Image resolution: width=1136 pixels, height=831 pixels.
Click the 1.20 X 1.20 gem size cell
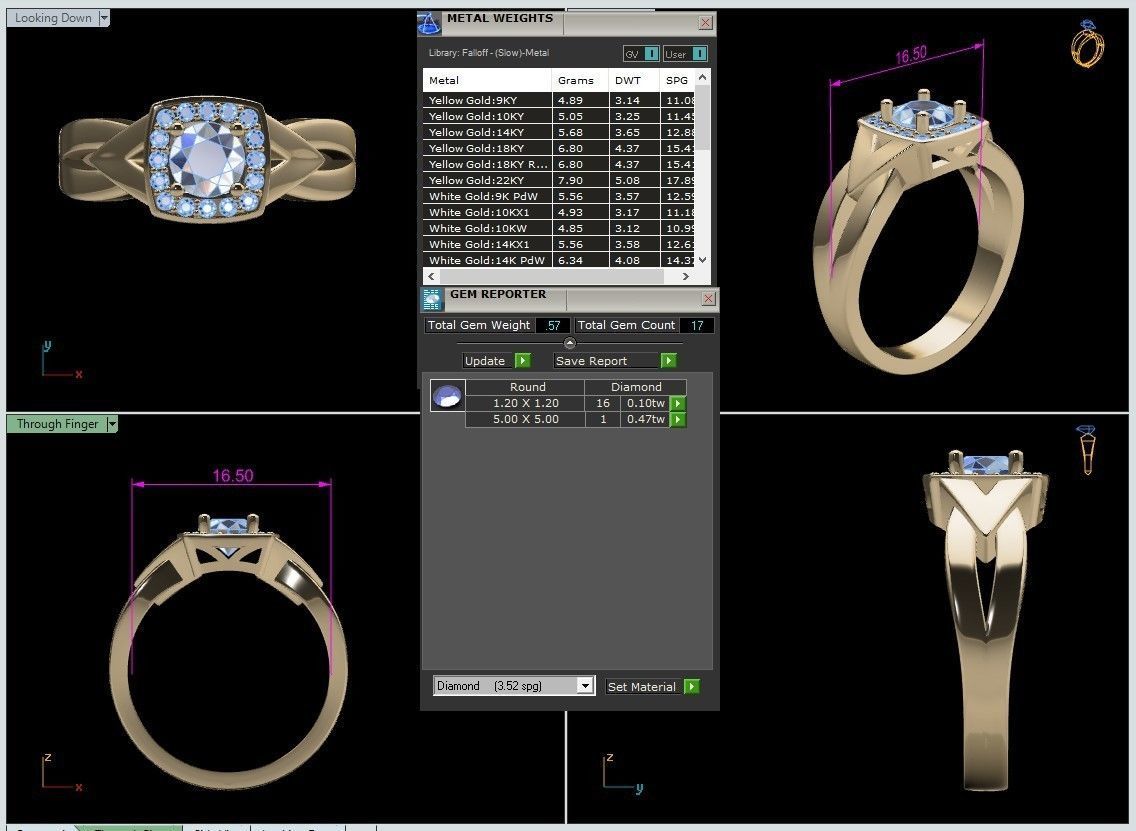pyautogui.click(x=525, y=404)
